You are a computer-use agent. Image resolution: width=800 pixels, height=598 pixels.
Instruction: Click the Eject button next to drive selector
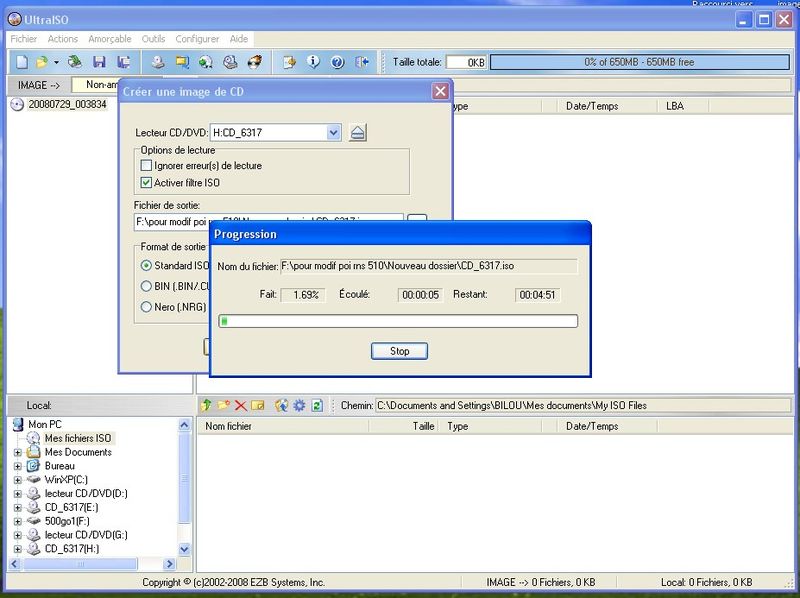358,133
